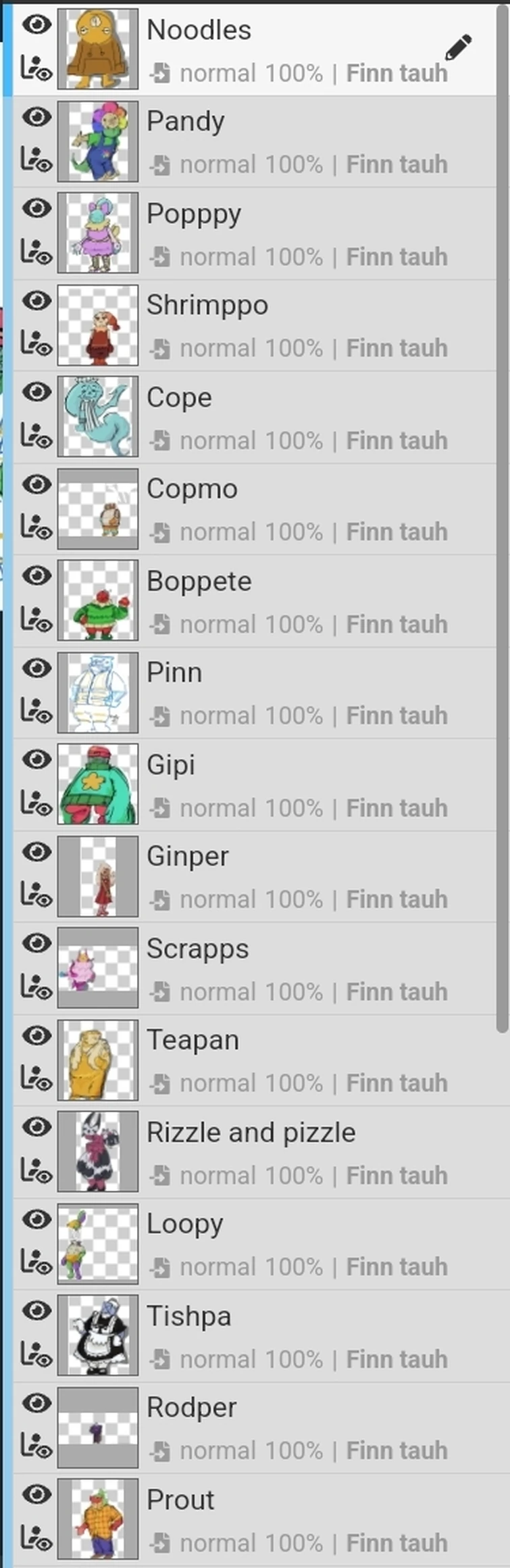Screen dimensions: 510x1568
Task: Click the lock-visibility icon on Cope layer
Action: 36,437
